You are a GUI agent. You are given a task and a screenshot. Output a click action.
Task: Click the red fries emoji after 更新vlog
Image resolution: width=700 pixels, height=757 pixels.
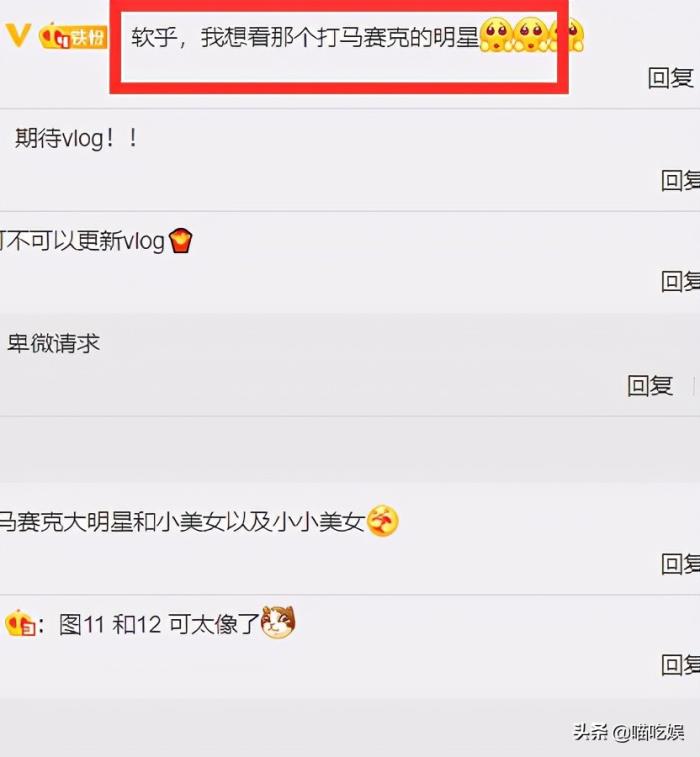pos(181,240)
